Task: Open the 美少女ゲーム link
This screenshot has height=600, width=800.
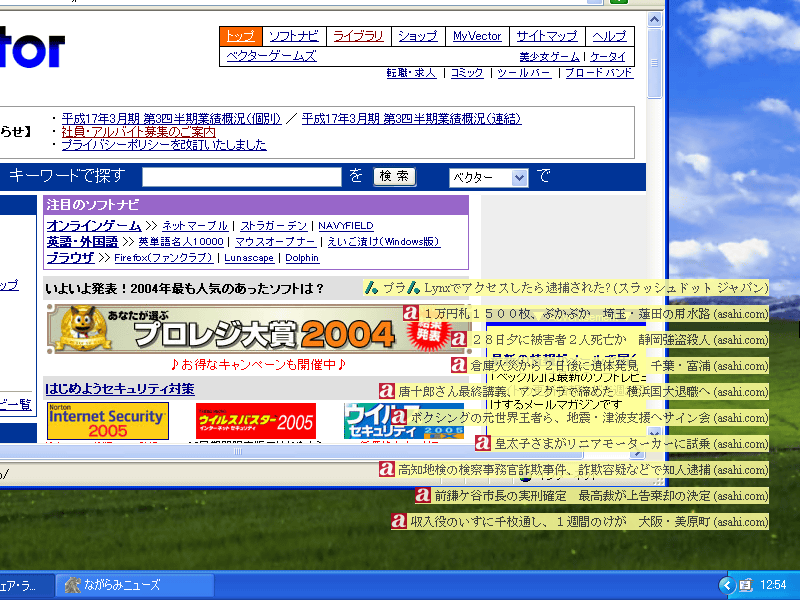Action: [549, 57]
